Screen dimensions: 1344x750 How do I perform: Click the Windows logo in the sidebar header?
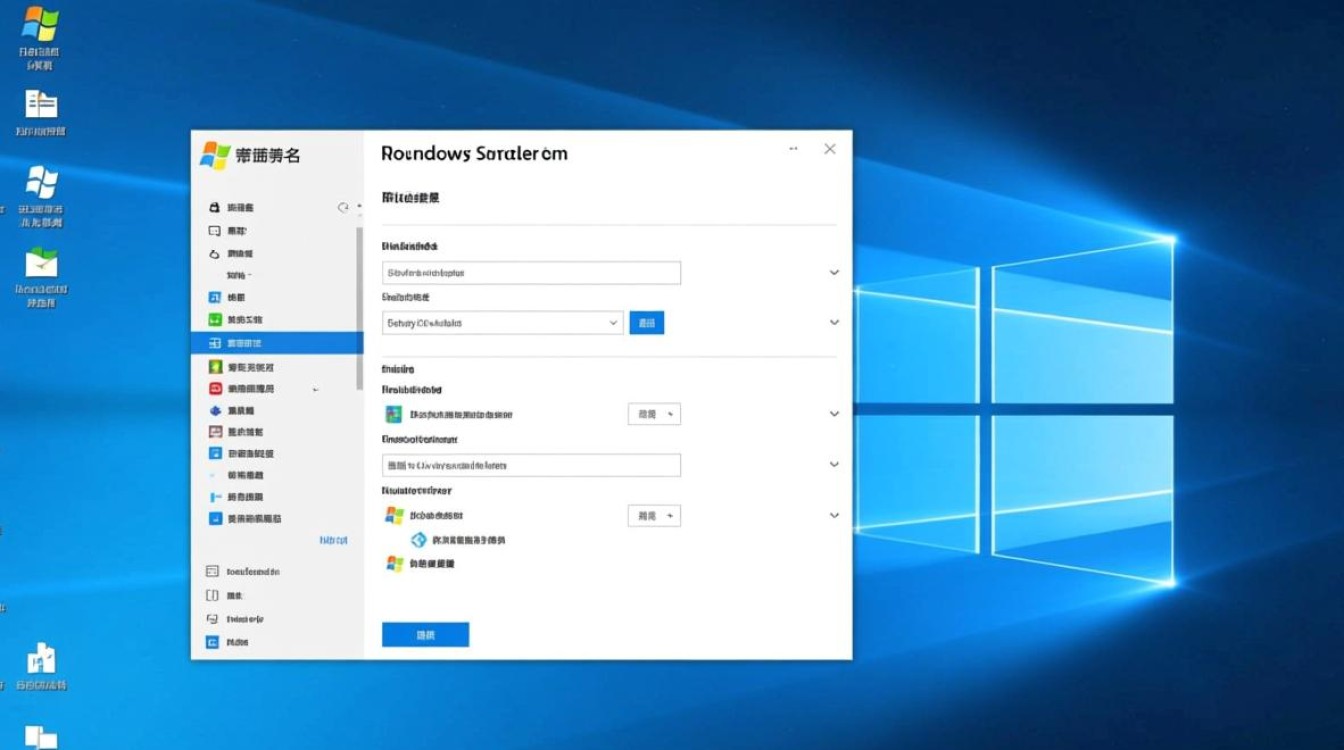pos(215,155)
